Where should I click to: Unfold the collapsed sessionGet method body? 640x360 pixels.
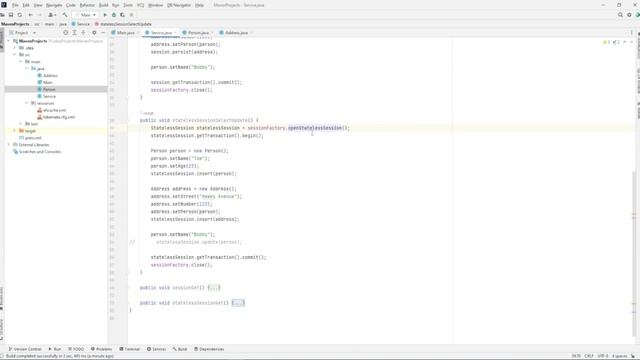coord(213,287)
